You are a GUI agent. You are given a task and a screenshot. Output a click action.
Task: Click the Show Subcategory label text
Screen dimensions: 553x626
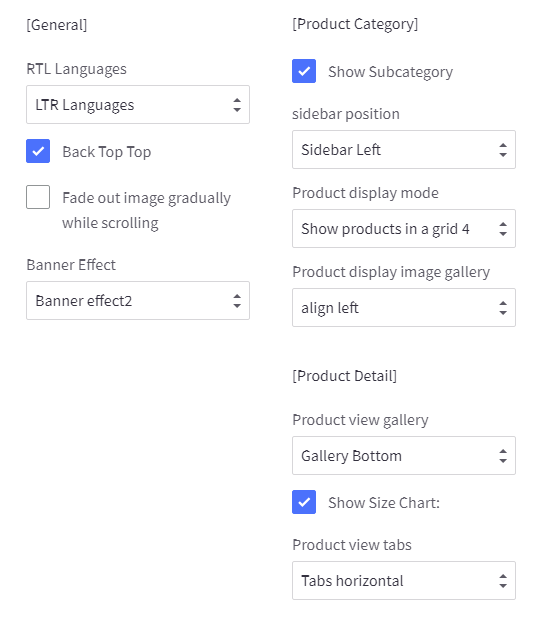pyautogui.click(x=390, y=72)
